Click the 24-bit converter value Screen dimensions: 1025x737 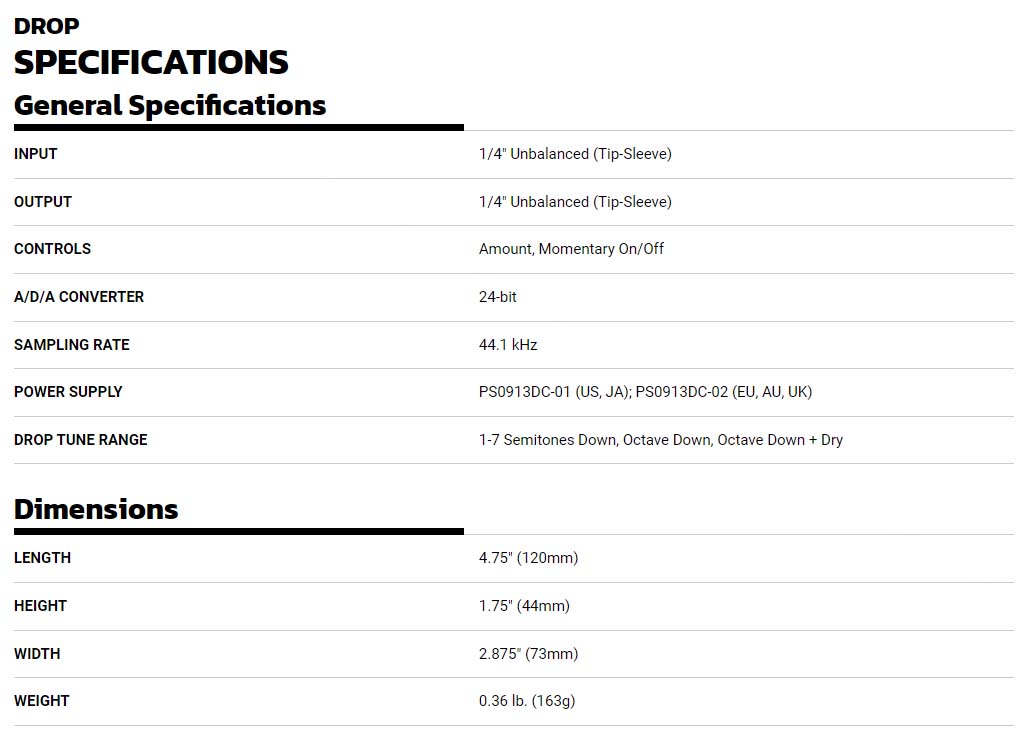pyautogui.click(x=498, y=297)
